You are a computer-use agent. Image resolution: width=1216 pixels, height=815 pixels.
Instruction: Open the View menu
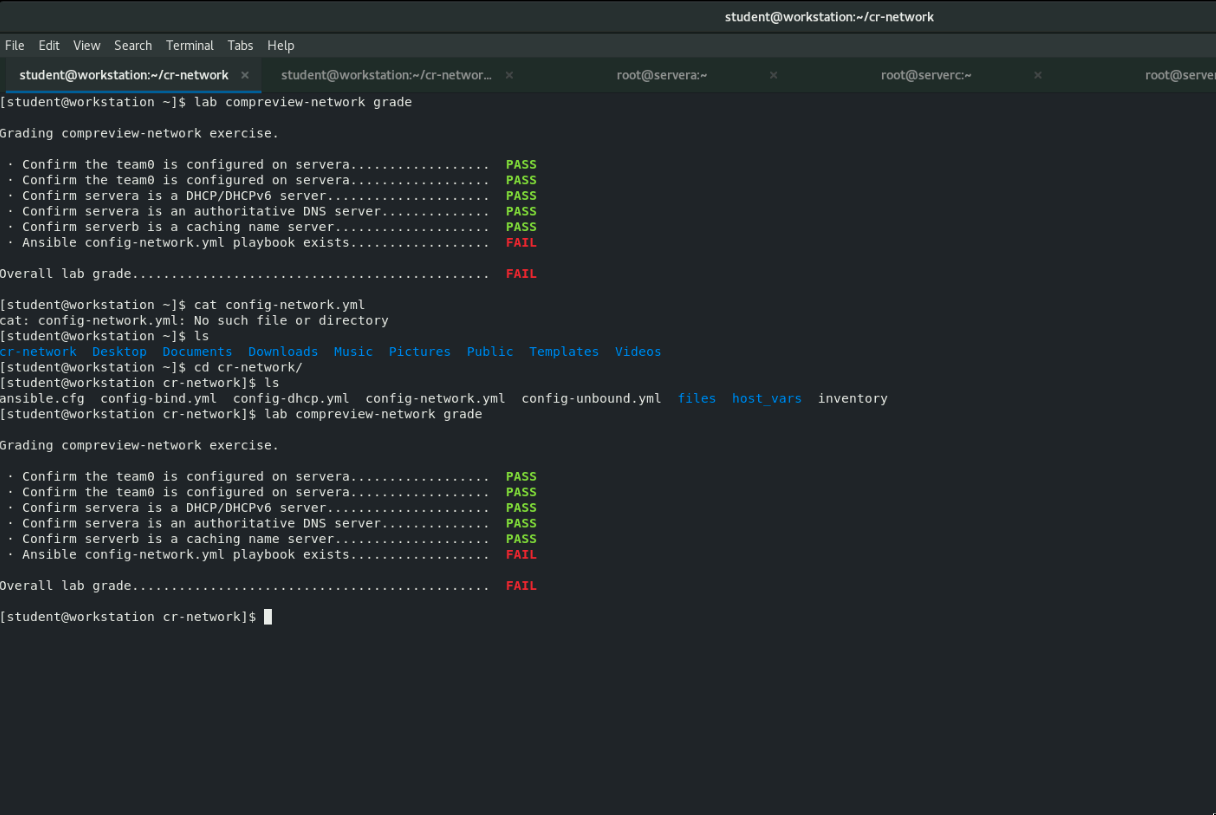(x=87, y=45)
